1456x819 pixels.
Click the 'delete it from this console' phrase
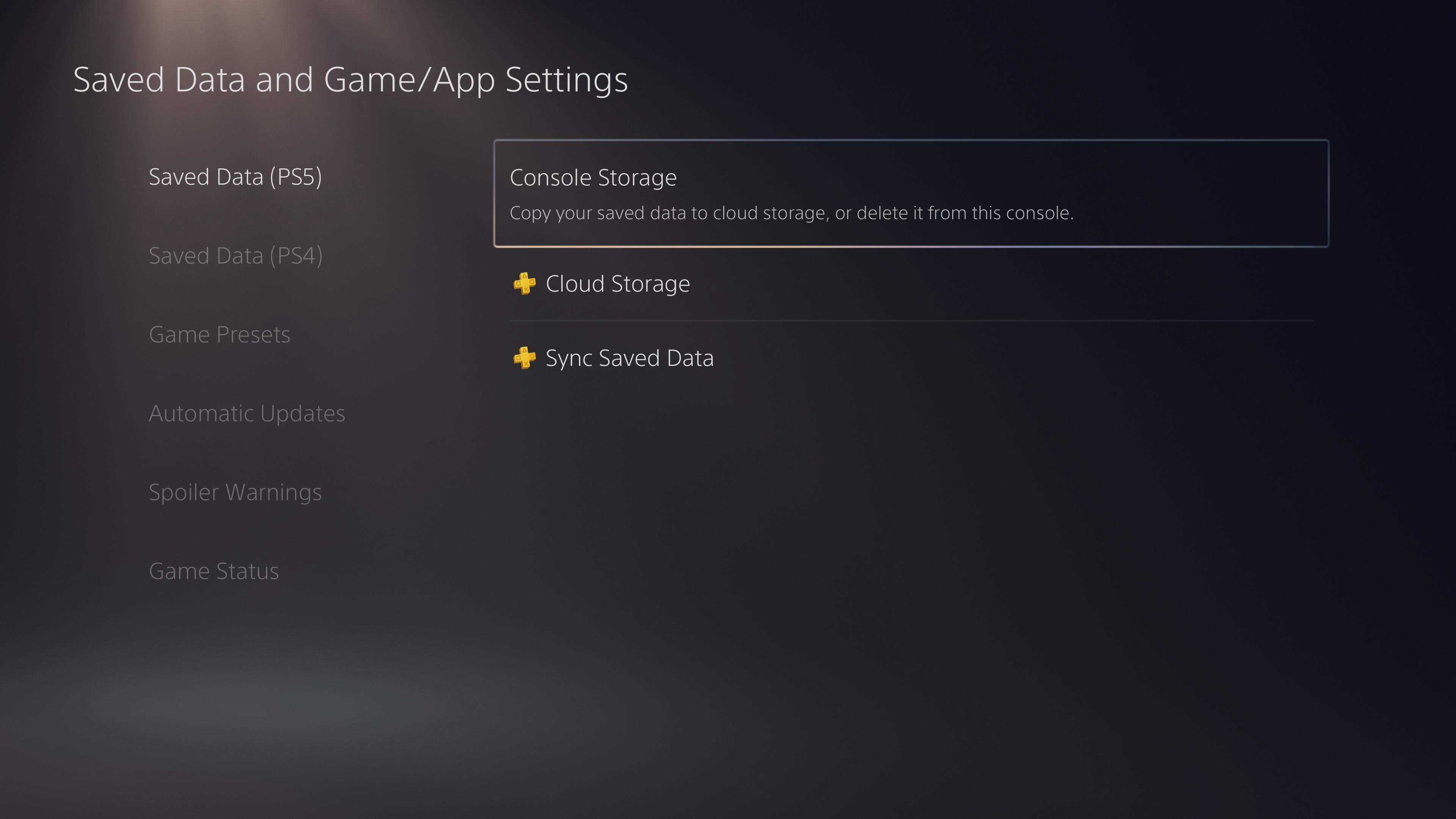(965, 213)
